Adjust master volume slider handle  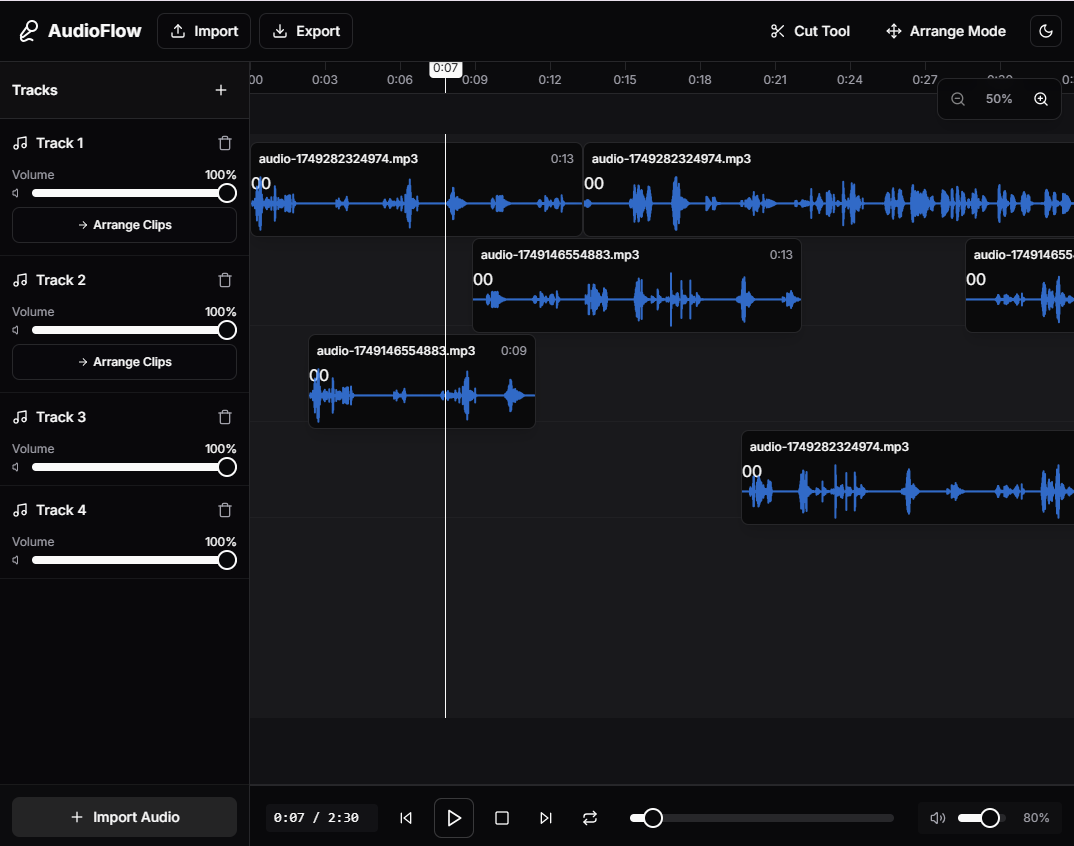(x=989, y=818)
